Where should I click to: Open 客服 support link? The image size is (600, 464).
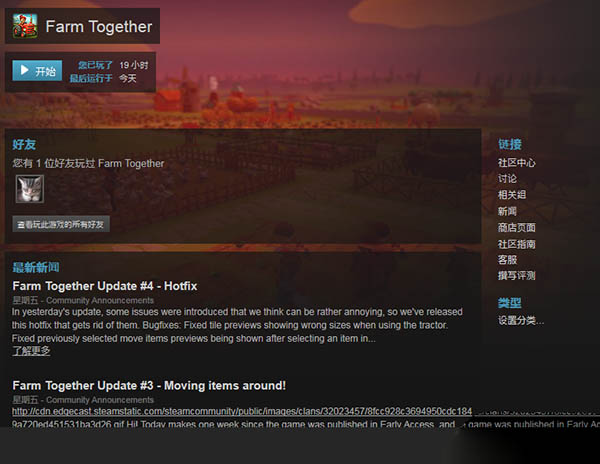click(x=507, y=260)
